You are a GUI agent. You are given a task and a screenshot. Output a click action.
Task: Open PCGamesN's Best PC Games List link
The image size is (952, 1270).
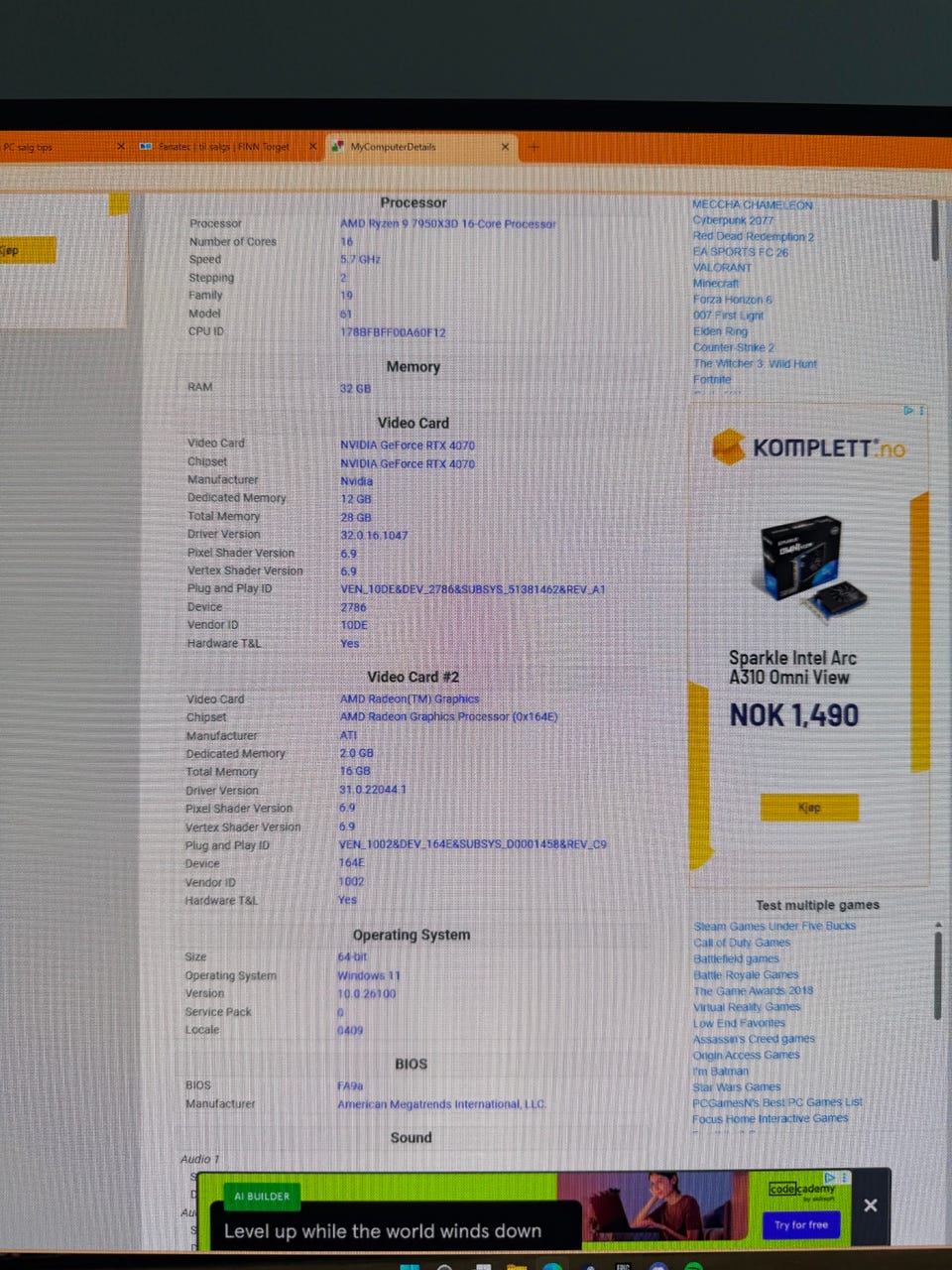point(777,1102)
